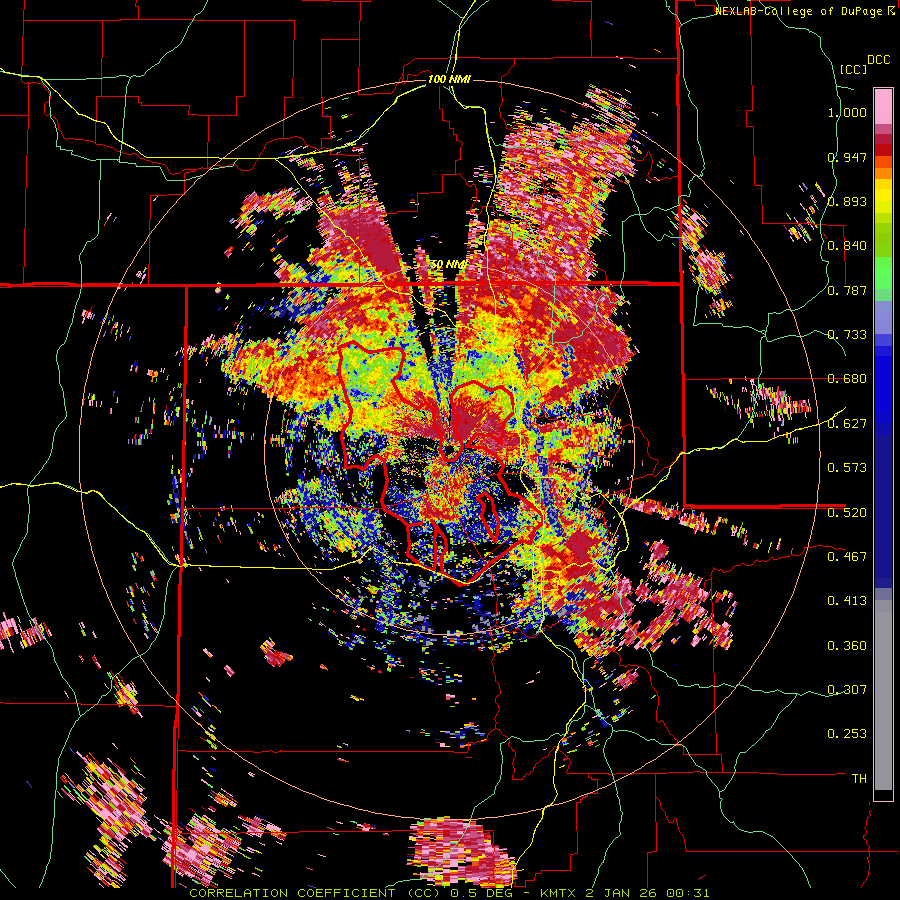Image resolution: width=900 pixels, height=900 pixels.
Task: Click the 0.893 value on color scale
Action: pos(847,201)
